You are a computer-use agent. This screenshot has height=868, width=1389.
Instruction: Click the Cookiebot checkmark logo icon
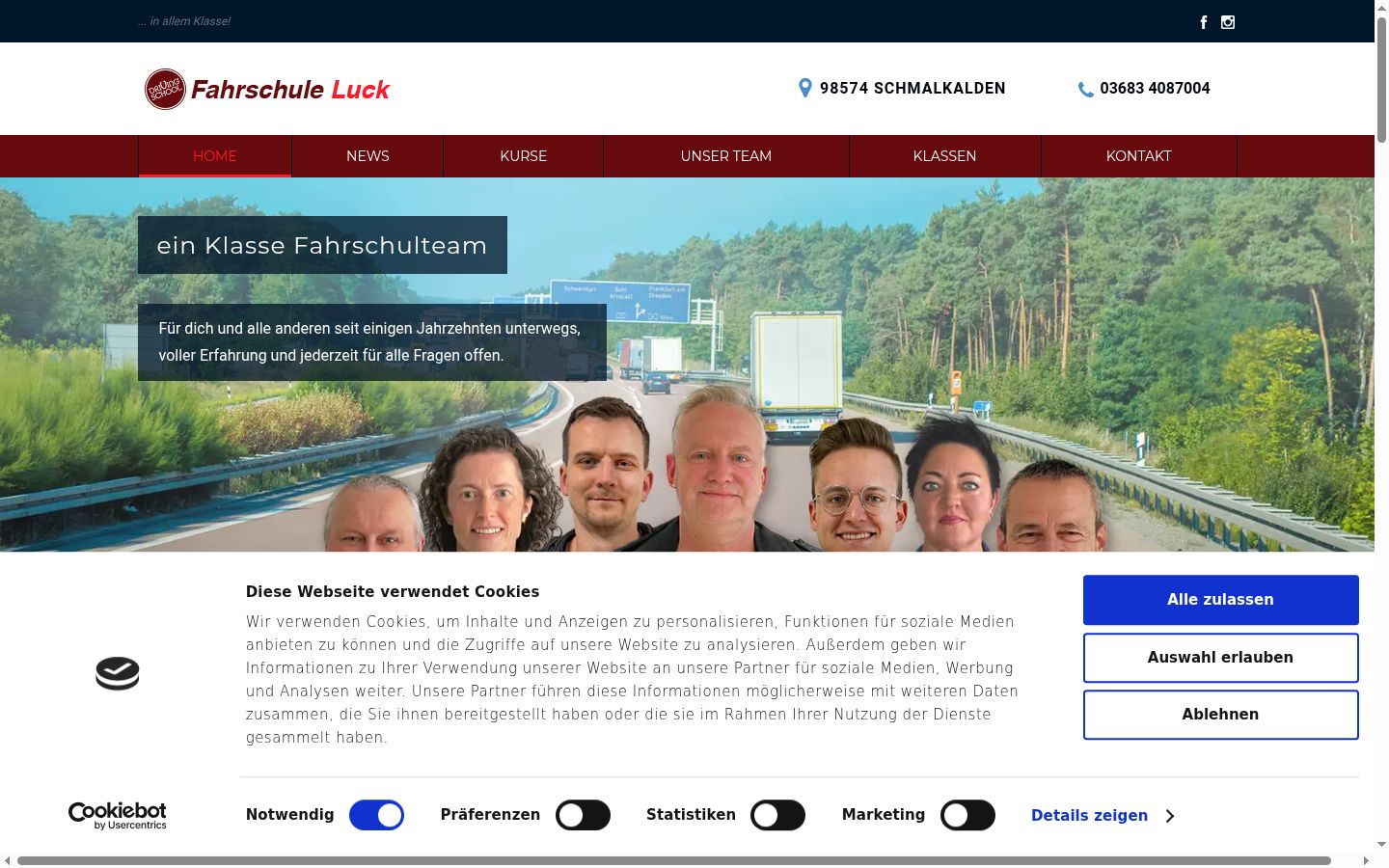(118, 673)
